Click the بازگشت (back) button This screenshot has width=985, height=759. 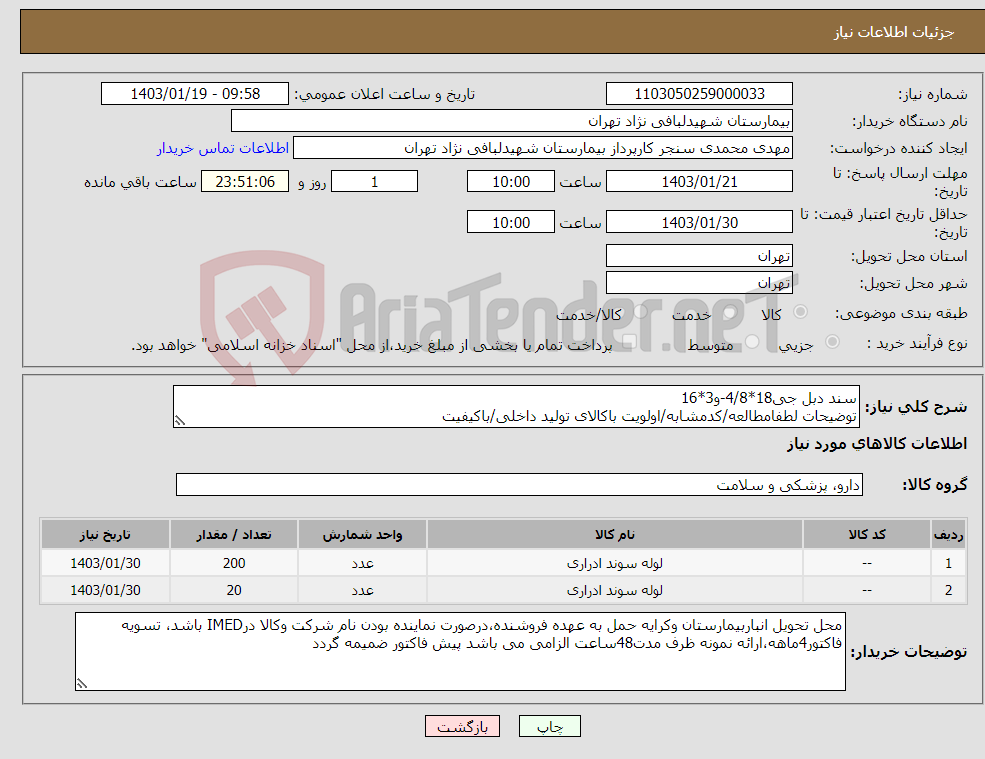point(462,726)
